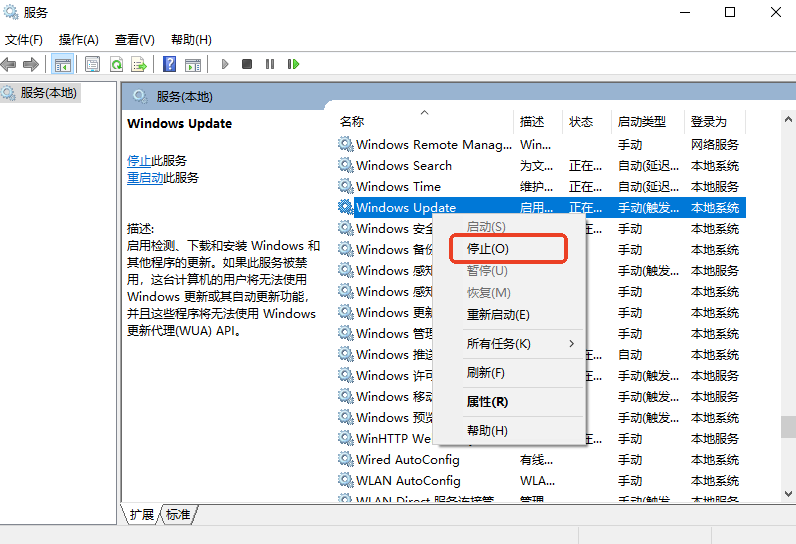The width and height of the screenshot is (796, 544).
Task: Open the 操作(A) menu
Action: click(x=78, y=40)
